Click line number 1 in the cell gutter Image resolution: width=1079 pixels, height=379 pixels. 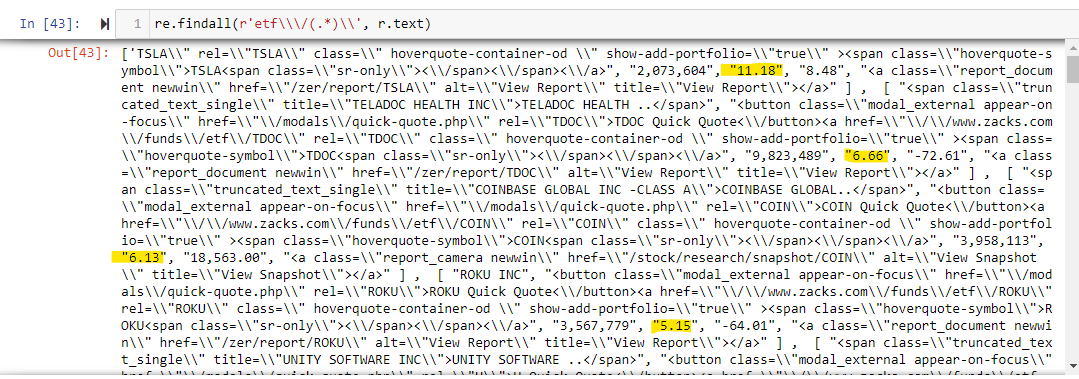point(138,24)
